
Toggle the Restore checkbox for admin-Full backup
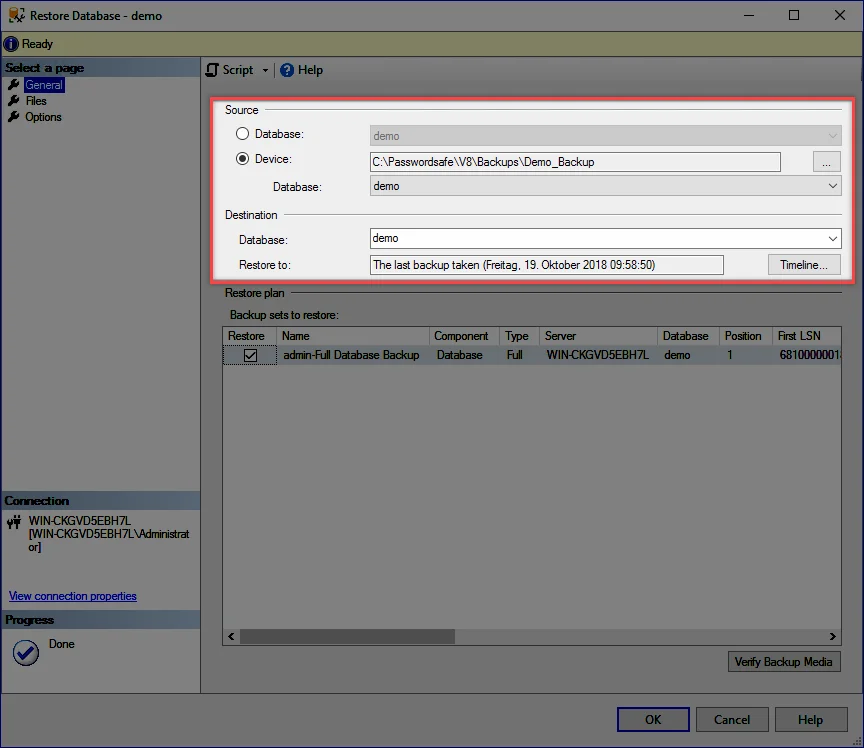[250, 356]
